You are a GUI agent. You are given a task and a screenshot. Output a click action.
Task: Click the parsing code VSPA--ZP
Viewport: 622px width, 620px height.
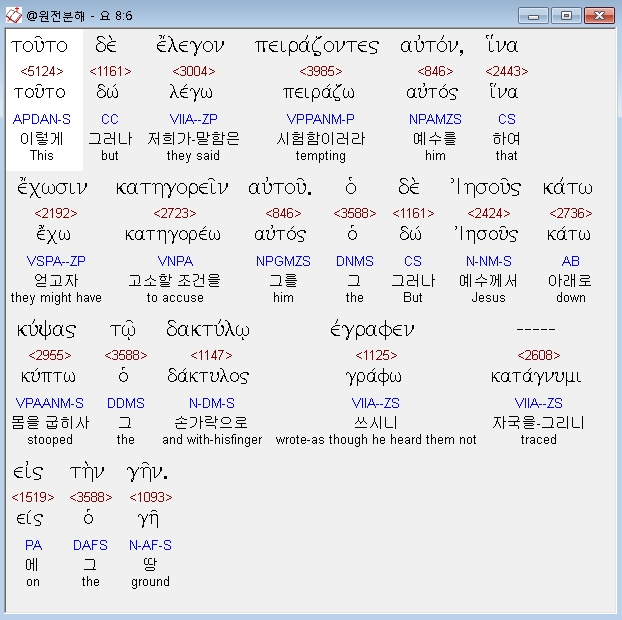(56, 261)
